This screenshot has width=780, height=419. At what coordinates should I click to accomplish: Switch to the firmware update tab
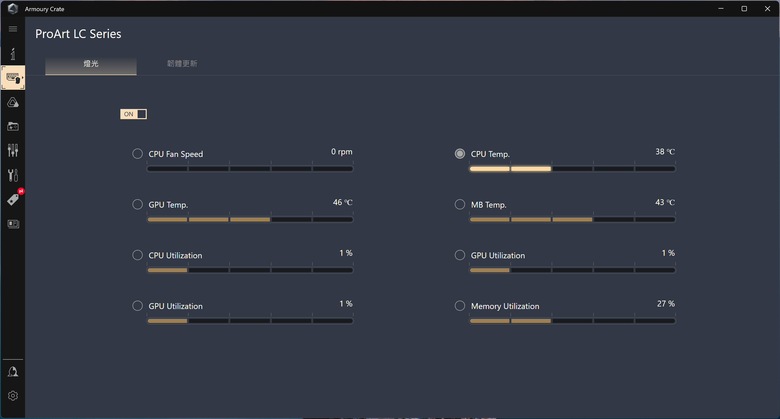[182, 64]
